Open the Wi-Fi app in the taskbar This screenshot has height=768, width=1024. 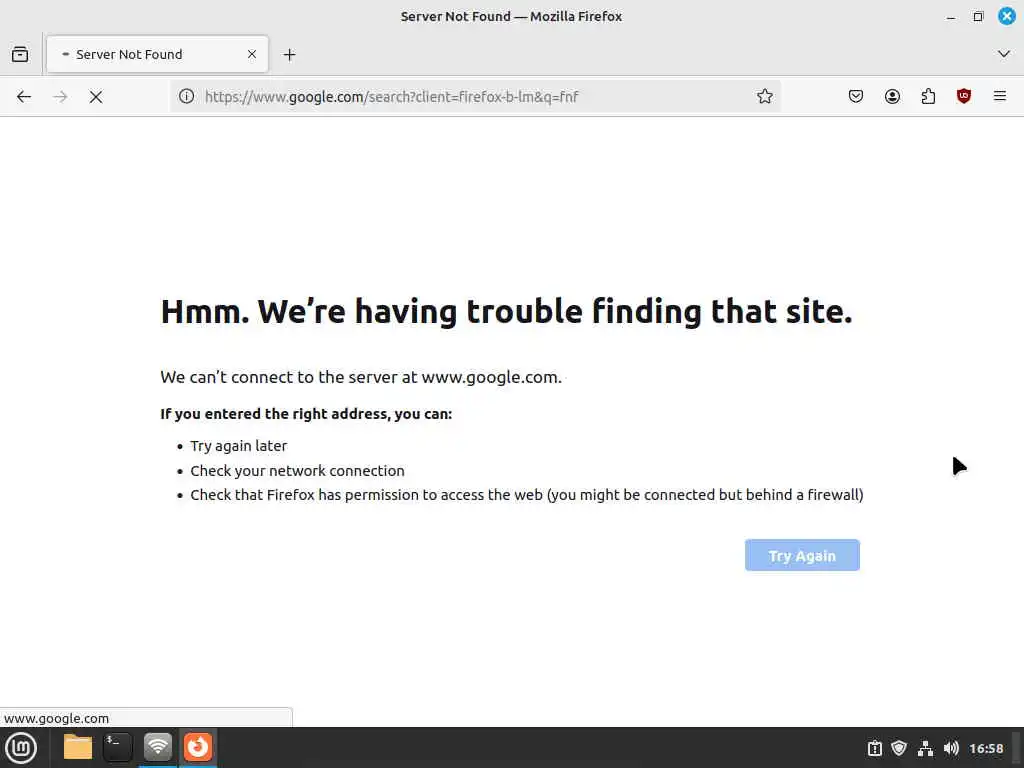(x=157, y=748)
